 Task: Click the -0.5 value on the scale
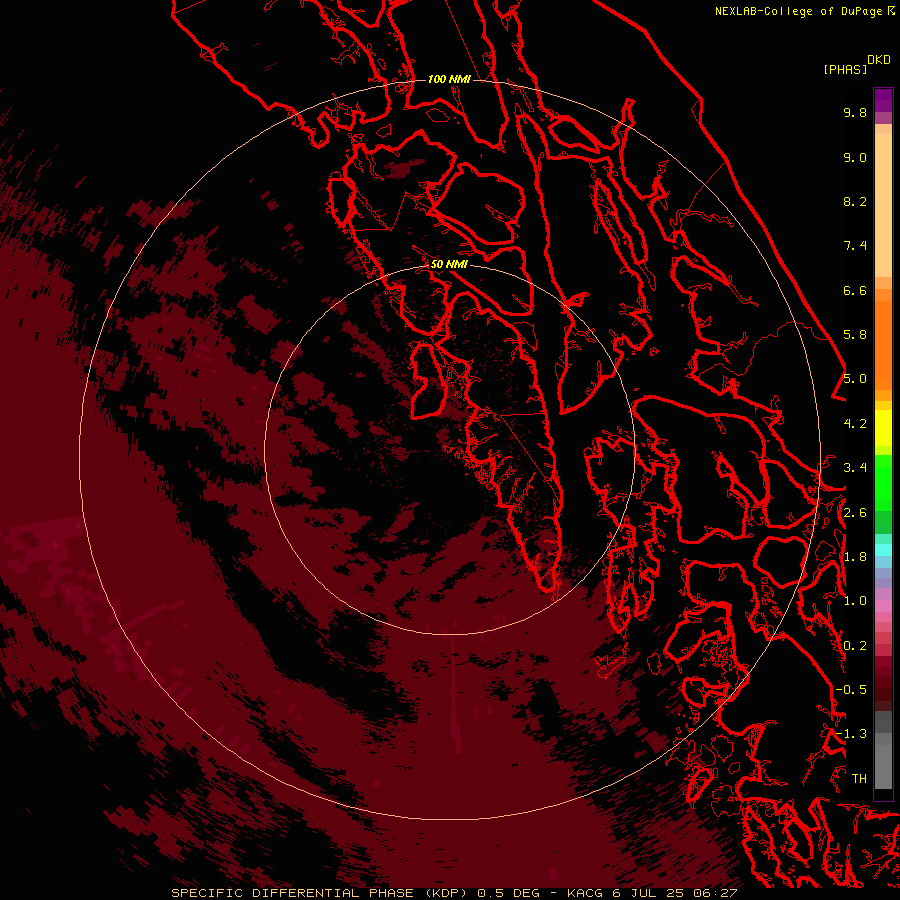851,690
